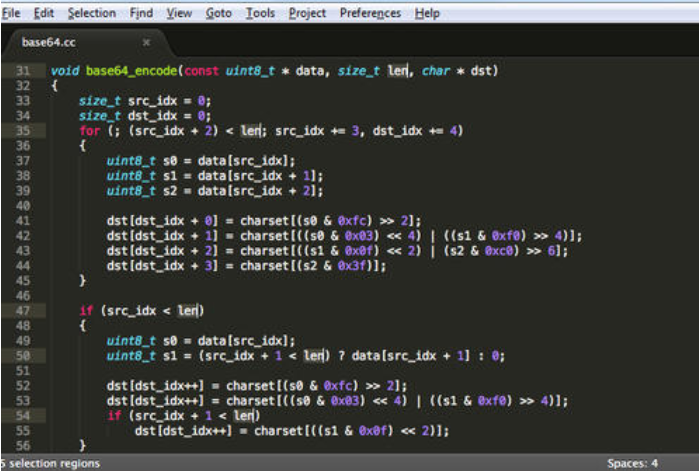
Task: Open the File menu
Action: (12, 13)
